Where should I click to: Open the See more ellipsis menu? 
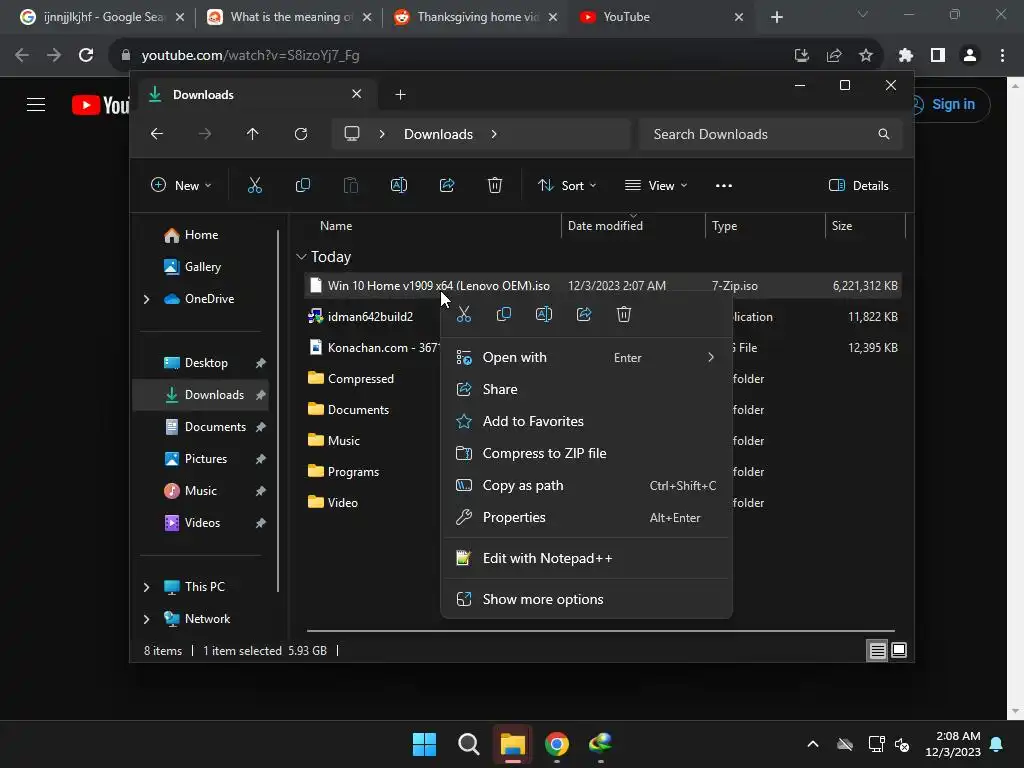[724, 186]
